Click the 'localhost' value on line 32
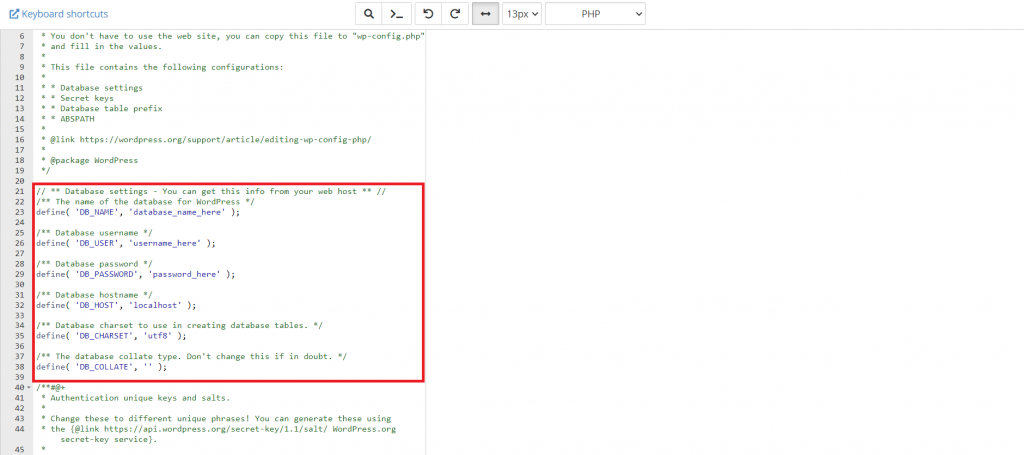The height and width of the screenshot is (455, 1024). 157,305
